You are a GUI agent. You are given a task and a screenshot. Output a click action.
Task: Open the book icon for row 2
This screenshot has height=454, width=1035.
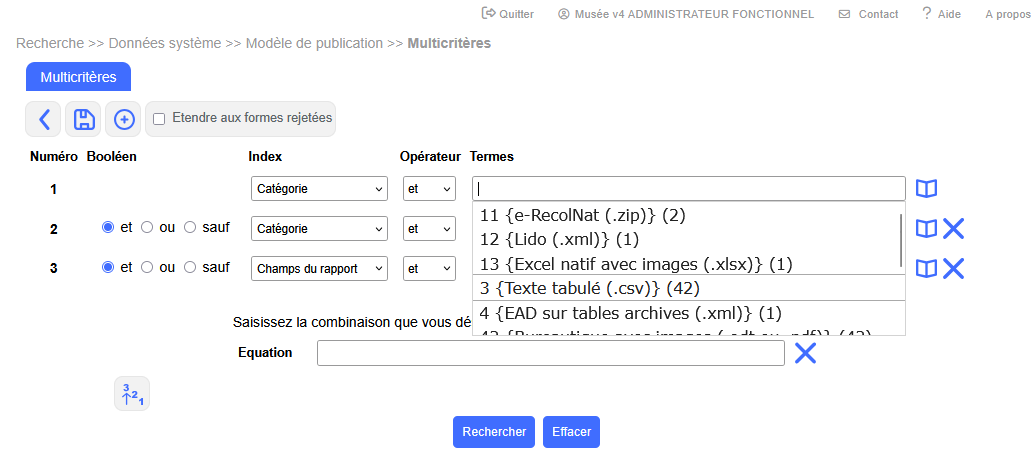point(927,229)
